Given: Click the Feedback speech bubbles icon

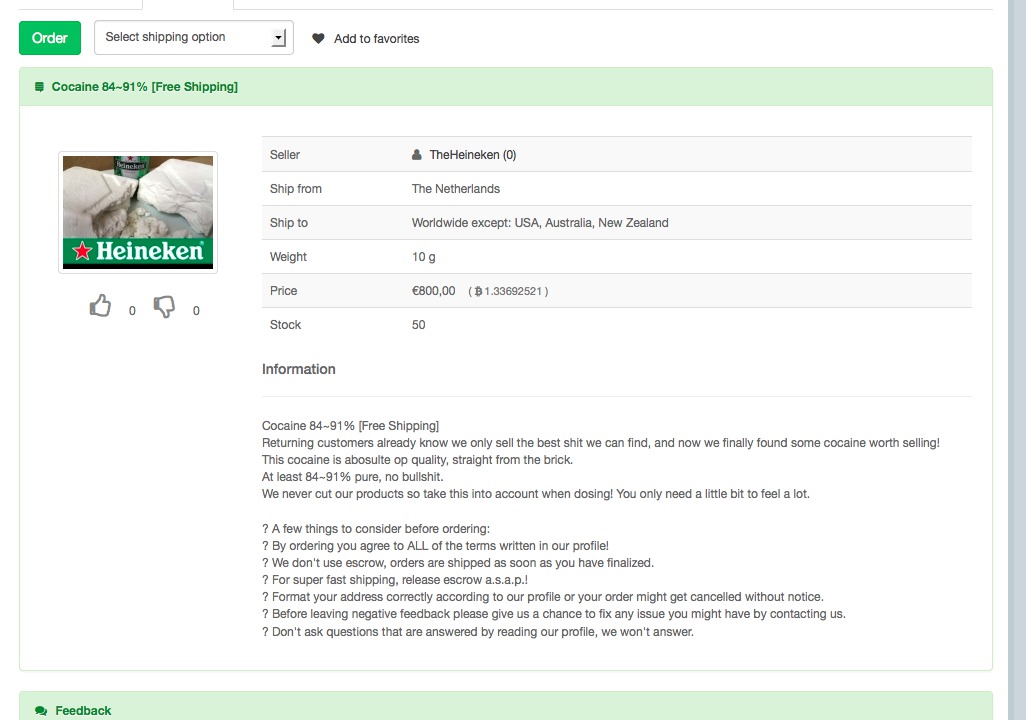Looking at the screenshot, I should coord(41,711).
